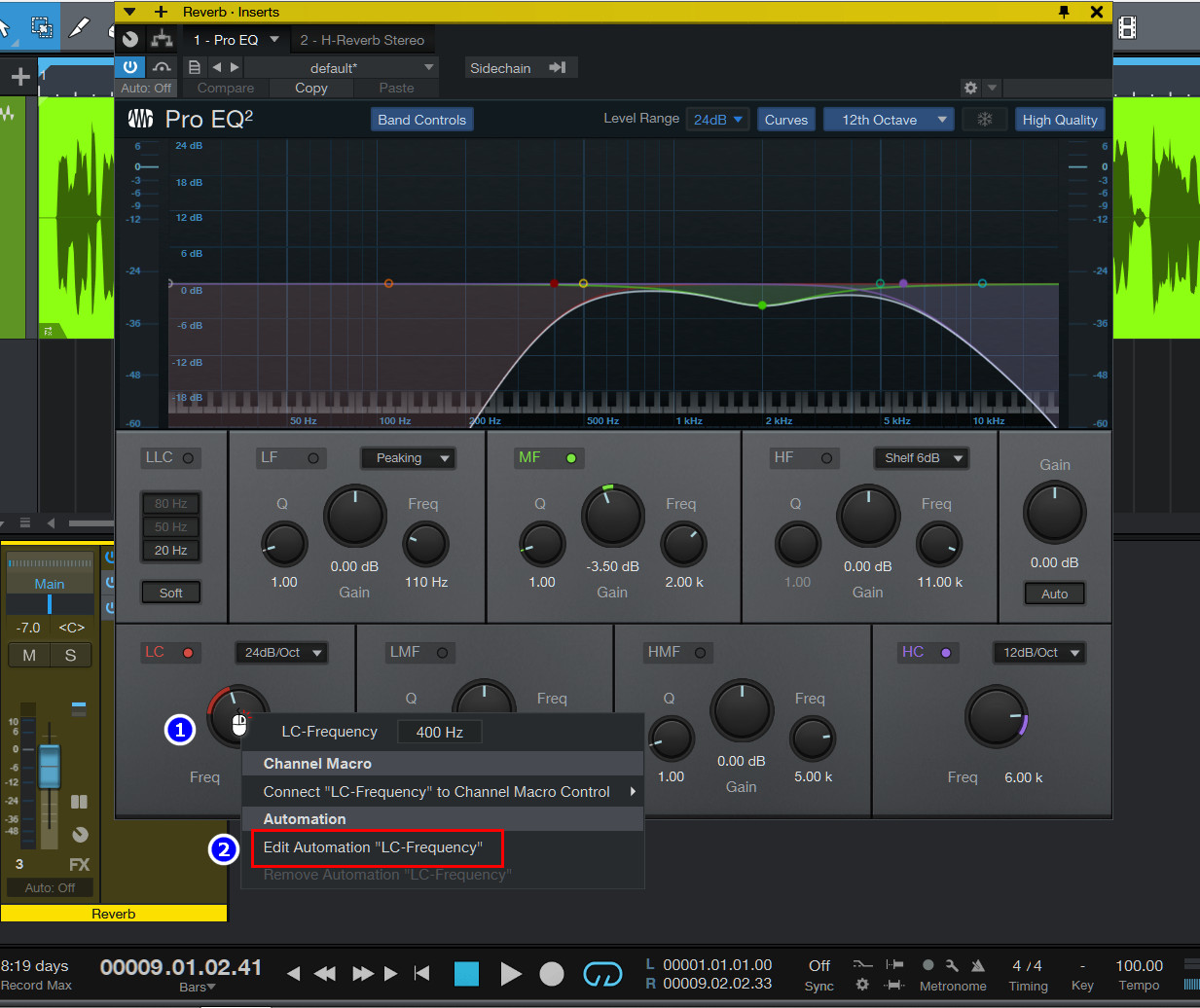Click the add track plus icon

[x=20, y=76]
